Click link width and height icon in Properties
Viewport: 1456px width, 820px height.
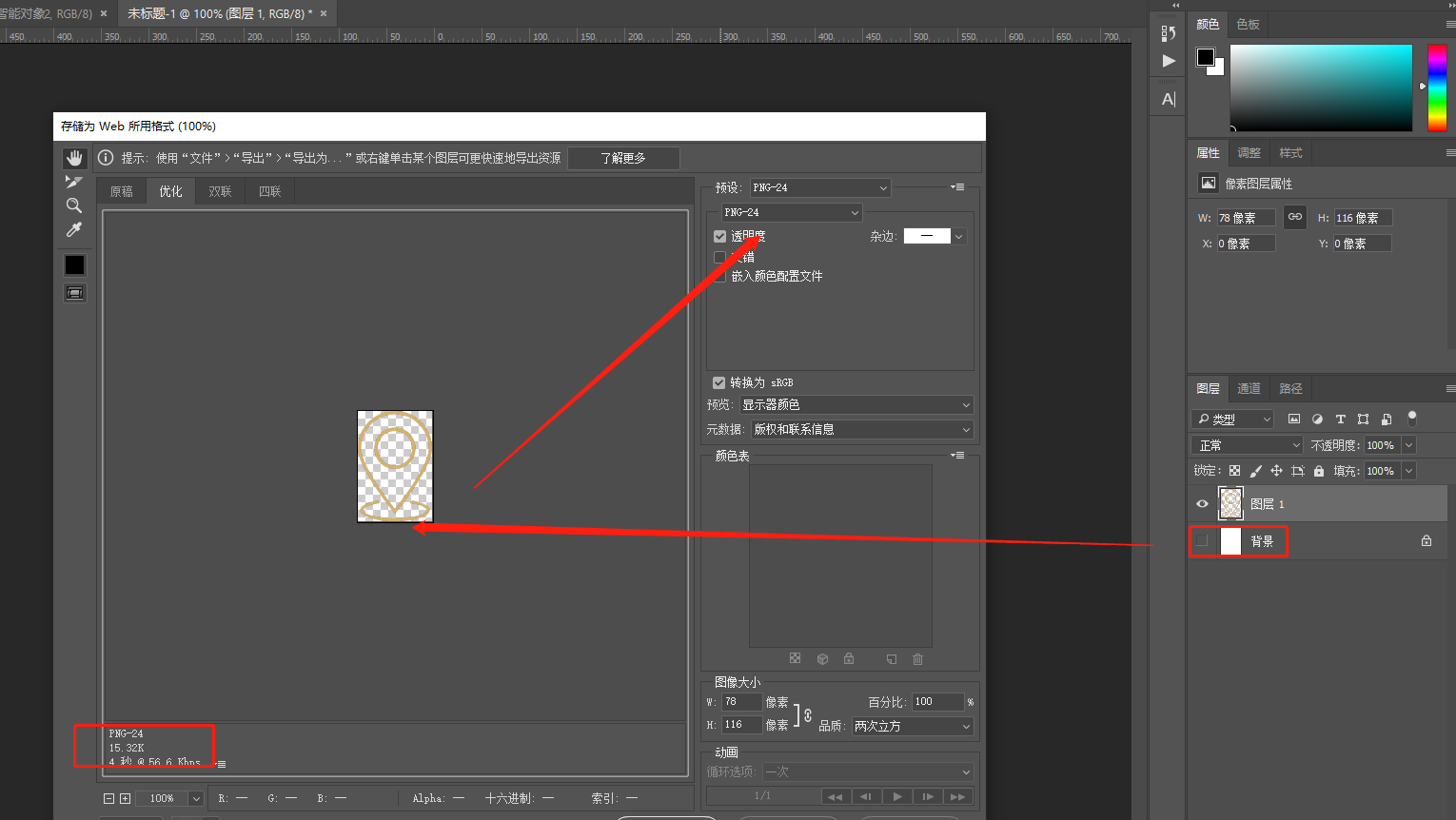1295,217
